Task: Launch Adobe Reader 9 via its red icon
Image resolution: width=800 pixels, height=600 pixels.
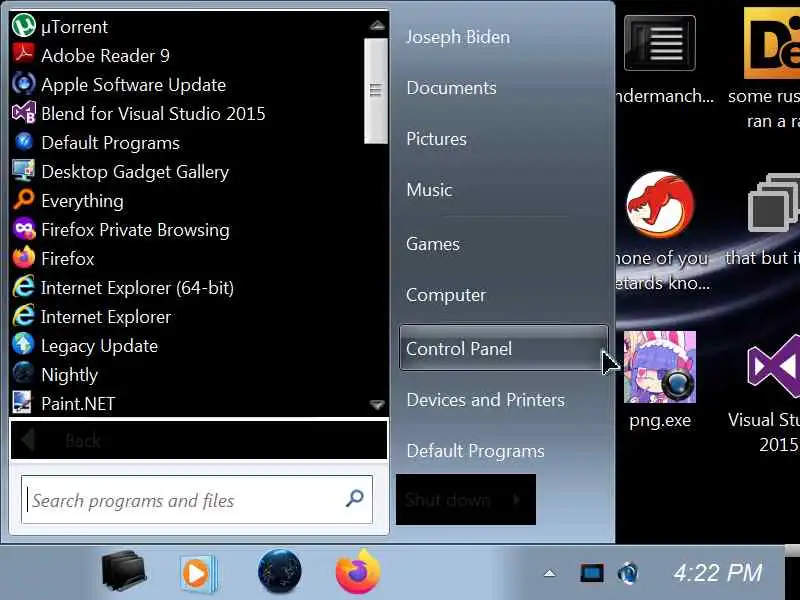Action: (x=23, y=54)
